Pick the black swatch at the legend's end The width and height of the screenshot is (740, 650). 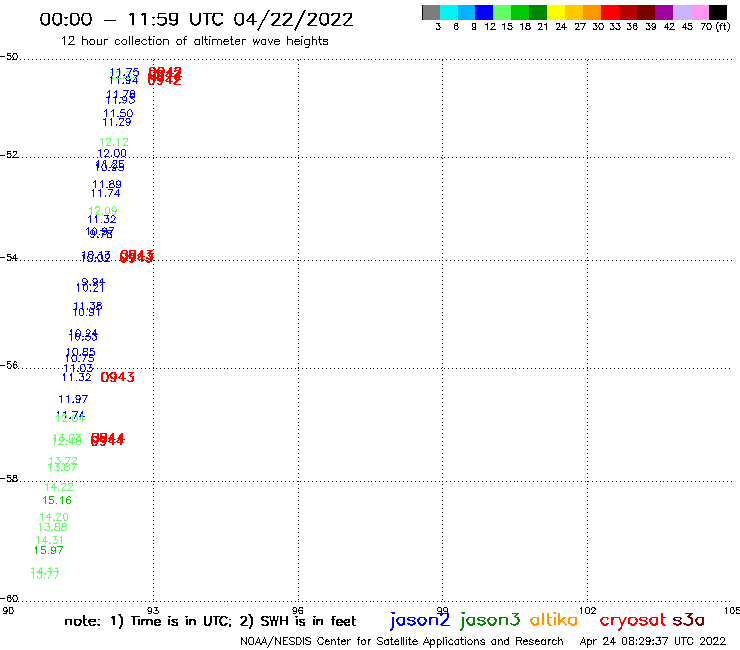[x=718, y=12]
